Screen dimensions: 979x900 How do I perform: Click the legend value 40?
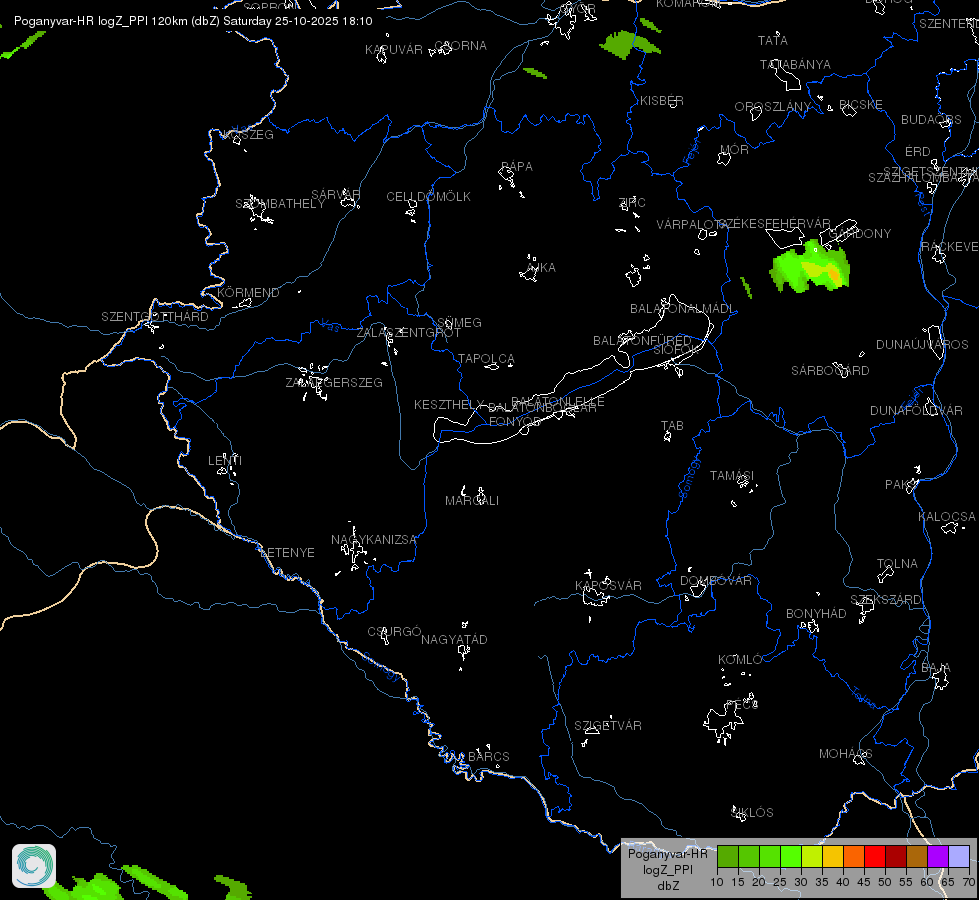[x=843, y=882]
